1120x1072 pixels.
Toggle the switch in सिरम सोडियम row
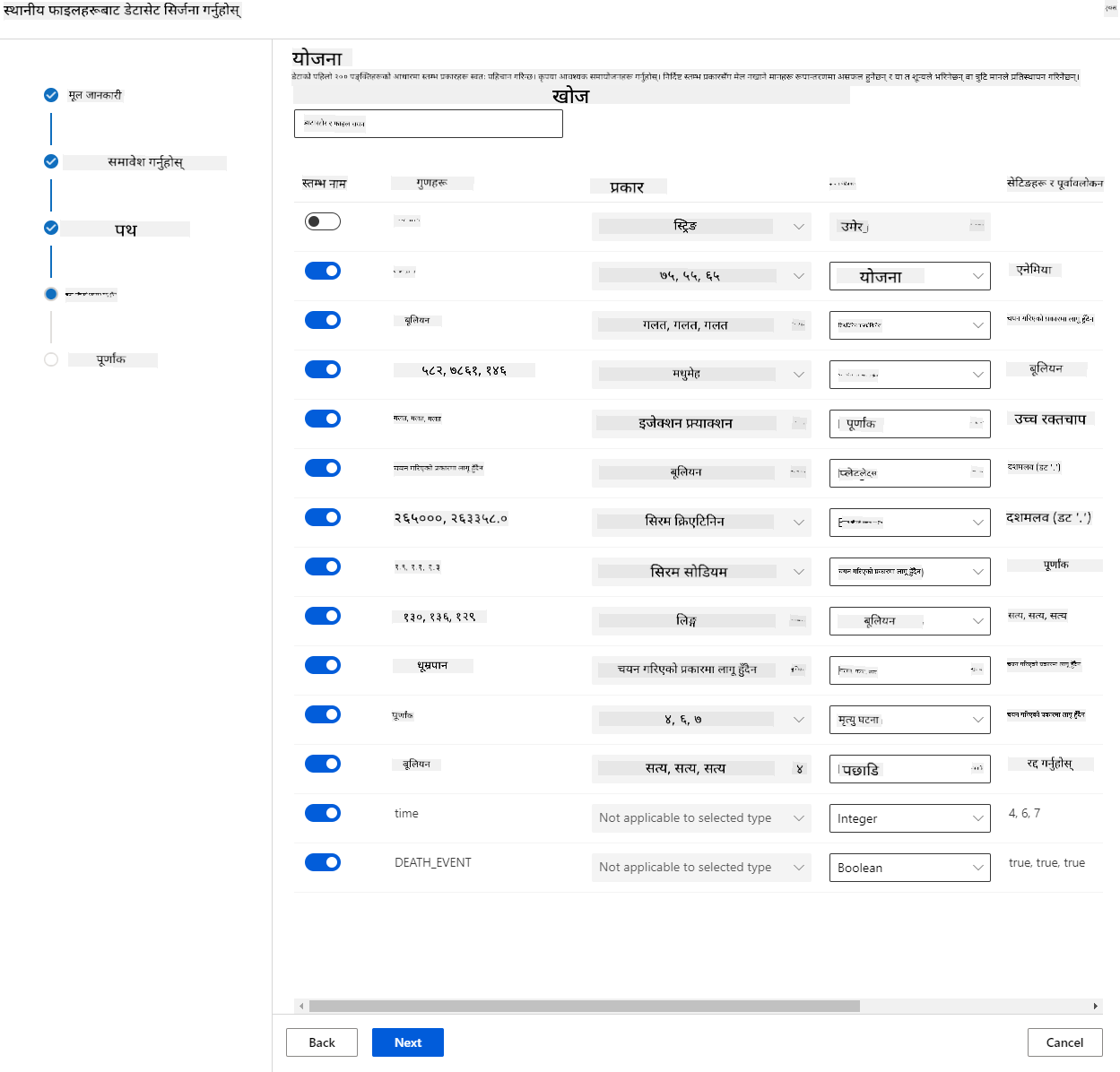coord(323,566)
